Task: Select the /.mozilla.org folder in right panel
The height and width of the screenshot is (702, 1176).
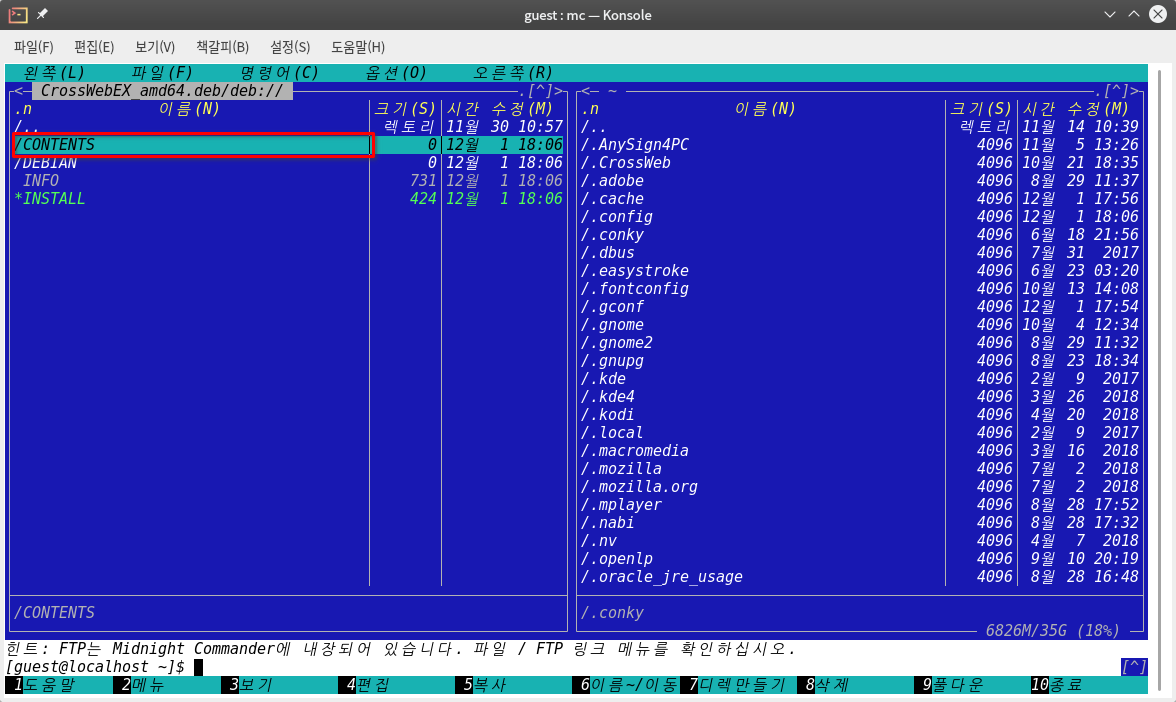Action: point(860,487)
